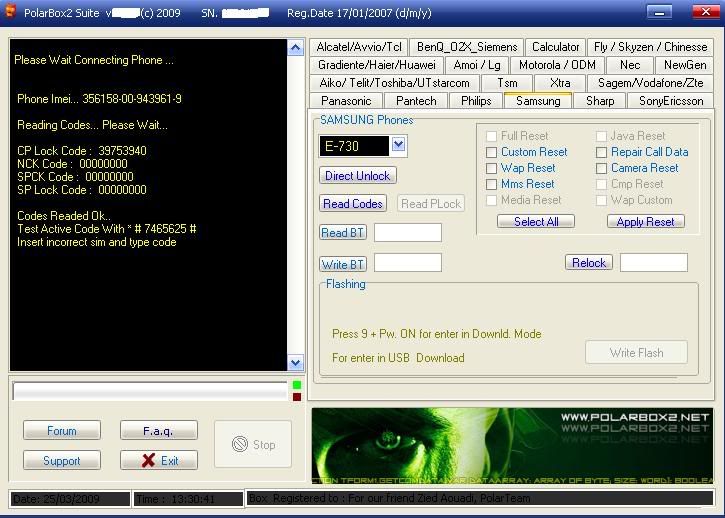Screen dimensions: 725x518
Task: Switch to the Nec tab
Action: pos(630,65)
